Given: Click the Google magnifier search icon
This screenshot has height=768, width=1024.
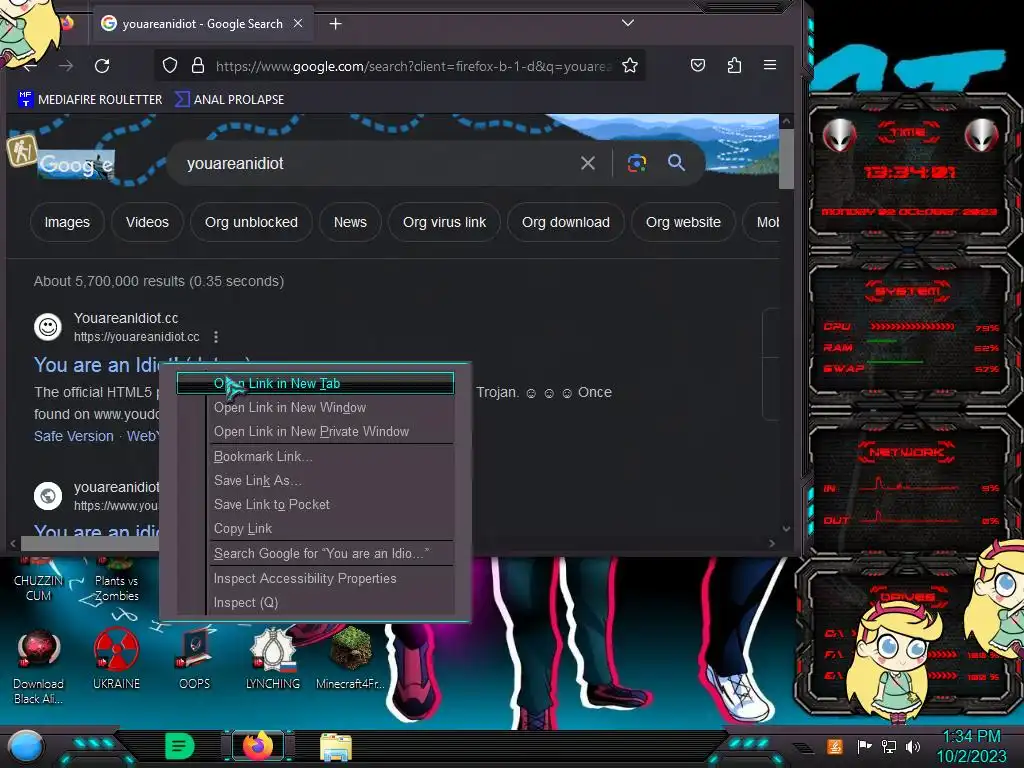Looking at the screenshot, I should [x=677, y=163].
